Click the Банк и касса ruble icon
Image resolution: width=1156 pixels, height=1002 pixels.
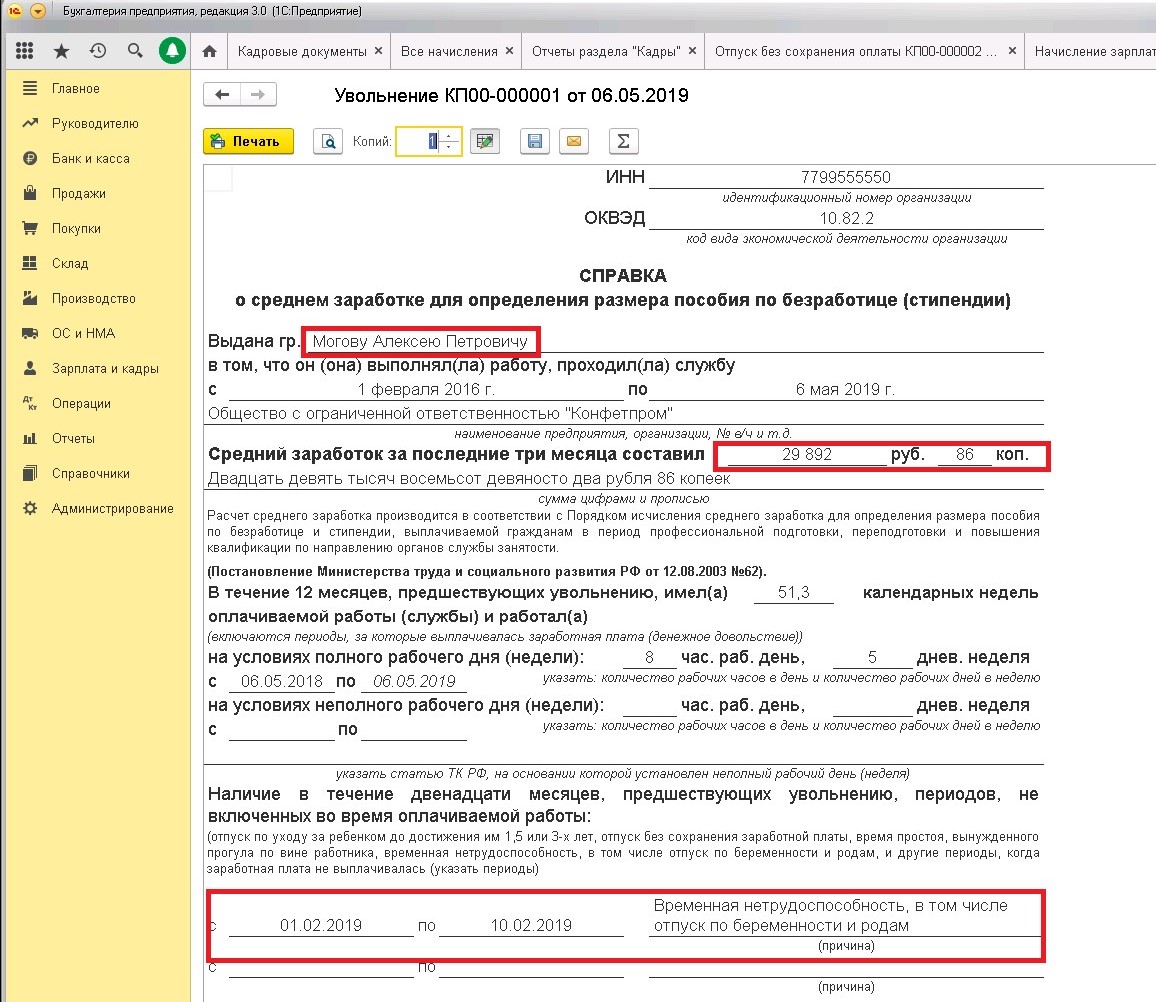(x=30, y=159)
